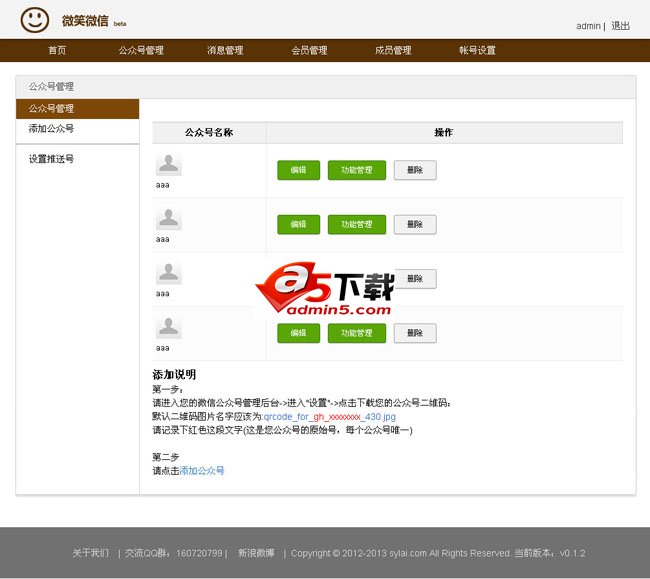Open the 成员管理 menu item
The width and height of the screenshot is (650, 579).
pyautogui.click(x=393, y=51)
